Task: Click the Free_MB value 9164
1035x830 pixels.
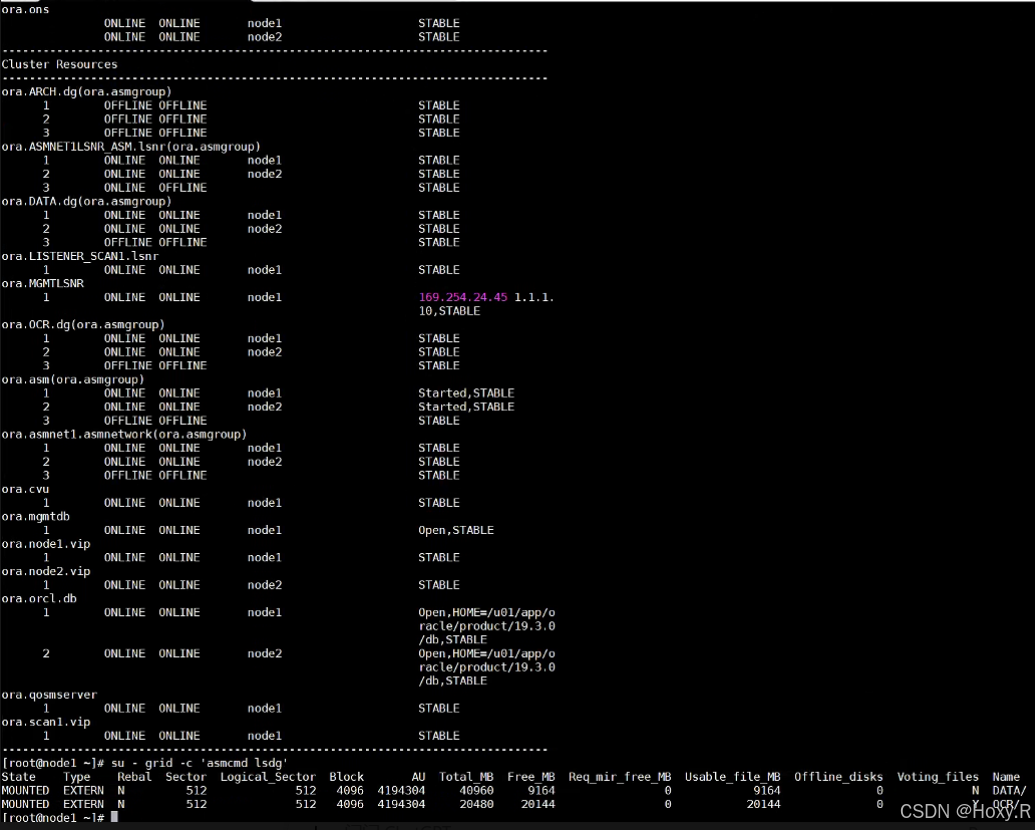Action: point(541,790)
